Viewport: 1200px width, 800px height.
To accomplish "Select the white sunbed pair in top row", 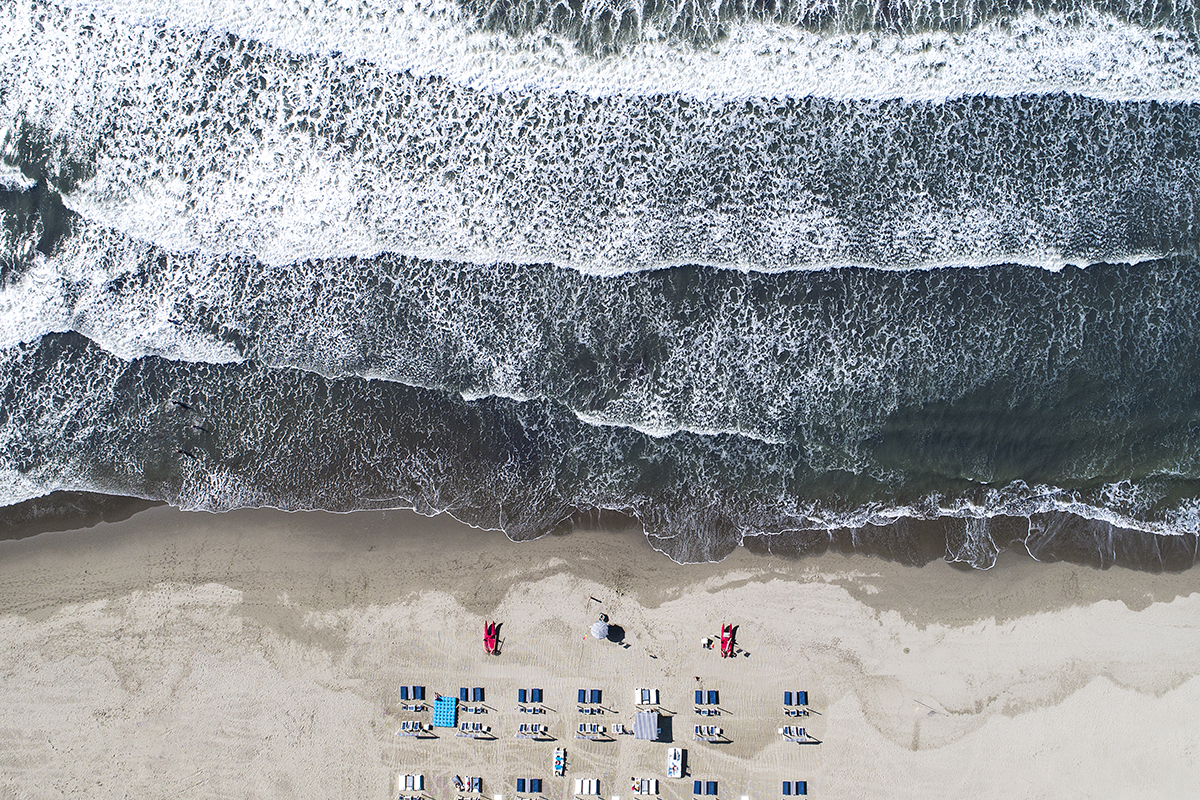I will tap(647, 696).
